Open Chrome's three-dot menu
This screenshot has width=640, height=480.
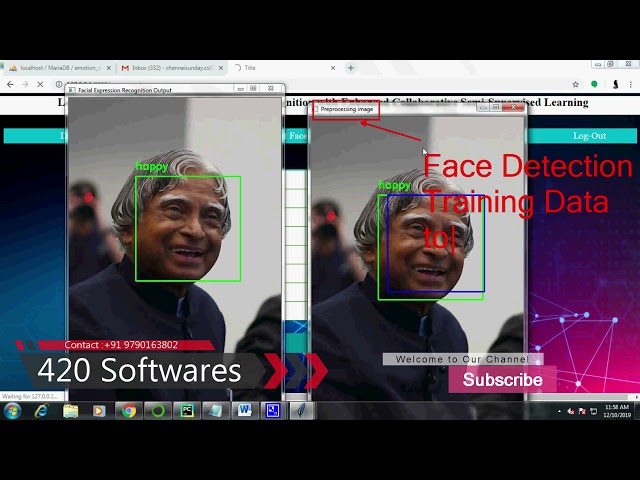tap(631, 84)
